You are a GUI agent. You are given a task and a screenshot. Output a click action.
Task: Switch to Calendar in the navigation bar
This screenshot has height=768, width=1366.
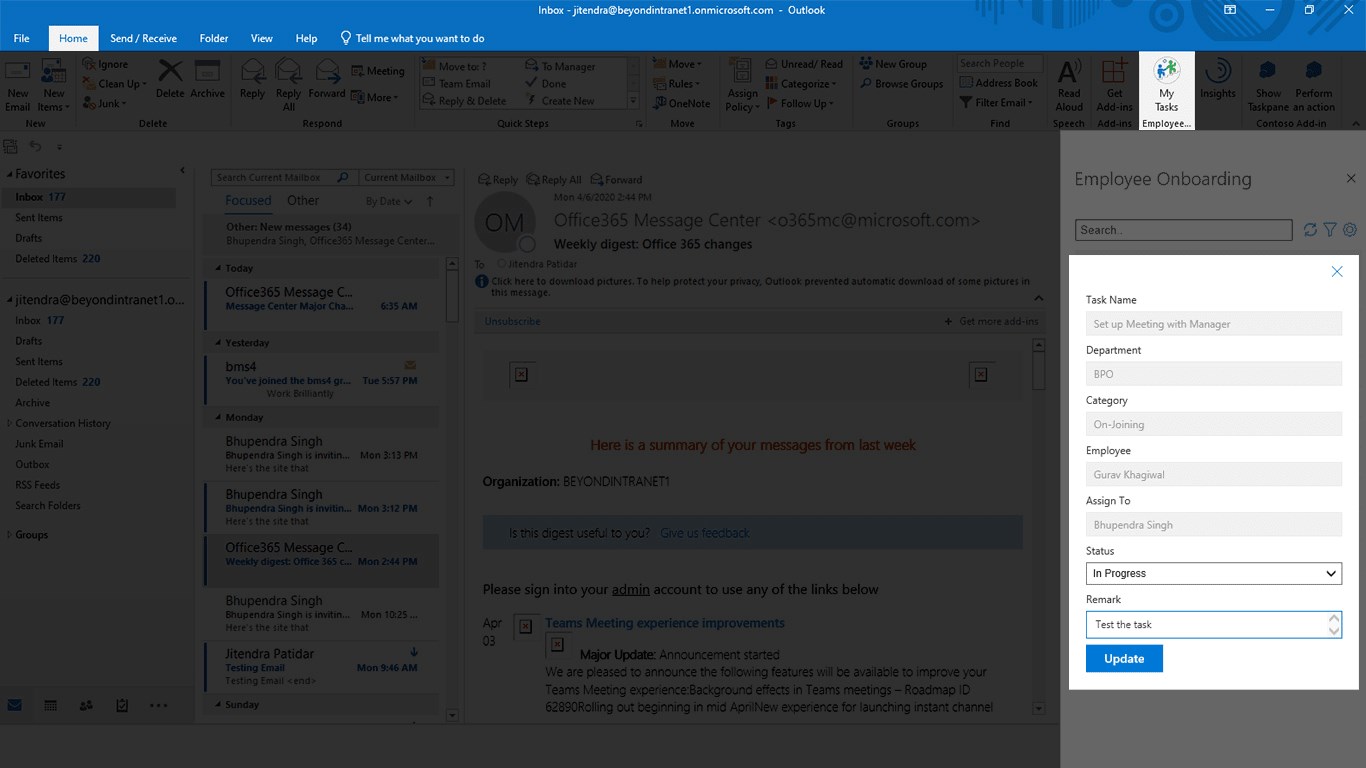pyautogui.click(x=50, y=705)
